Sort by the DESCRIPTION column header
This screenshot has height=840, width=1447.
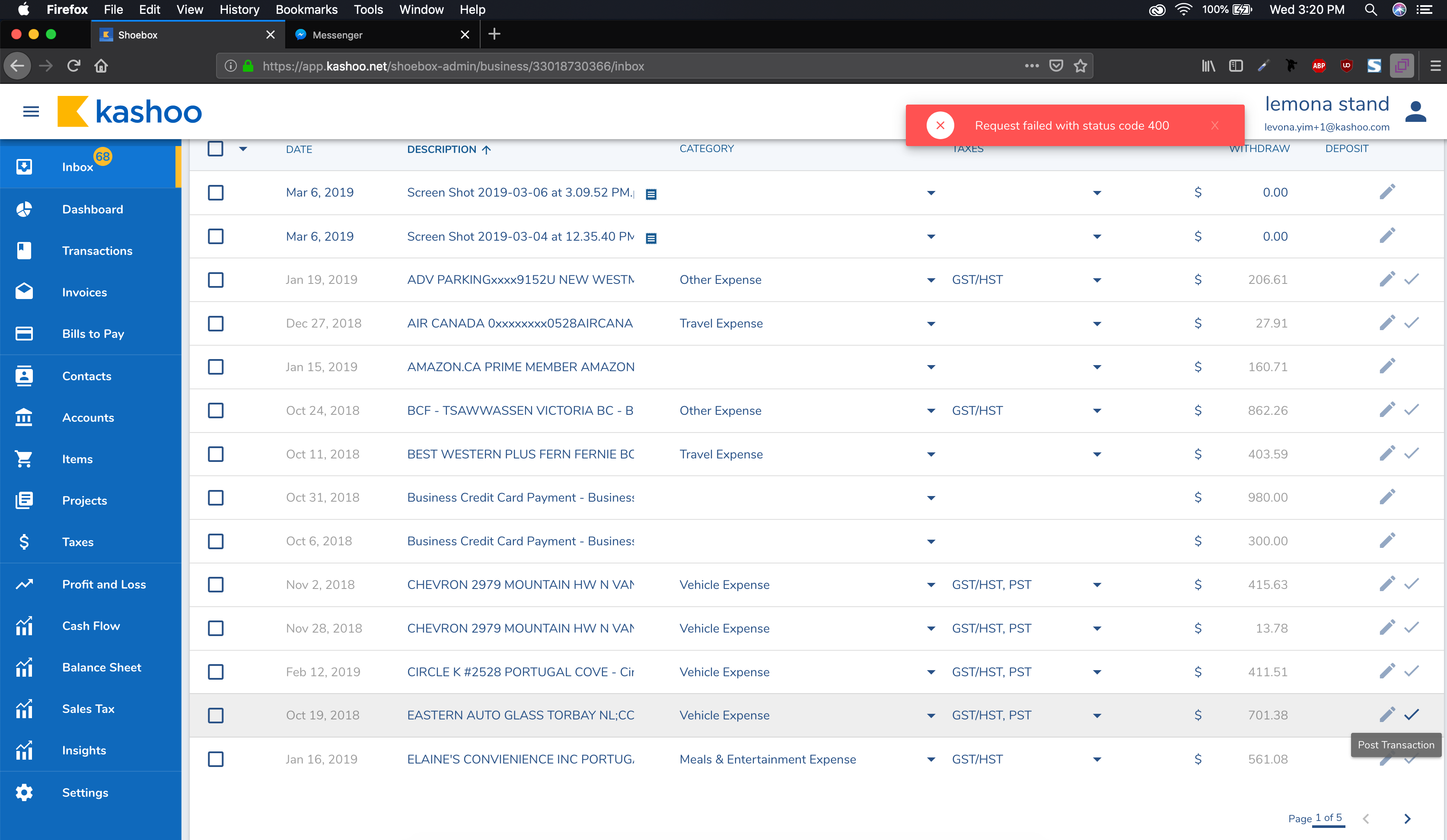click(442, 149)
